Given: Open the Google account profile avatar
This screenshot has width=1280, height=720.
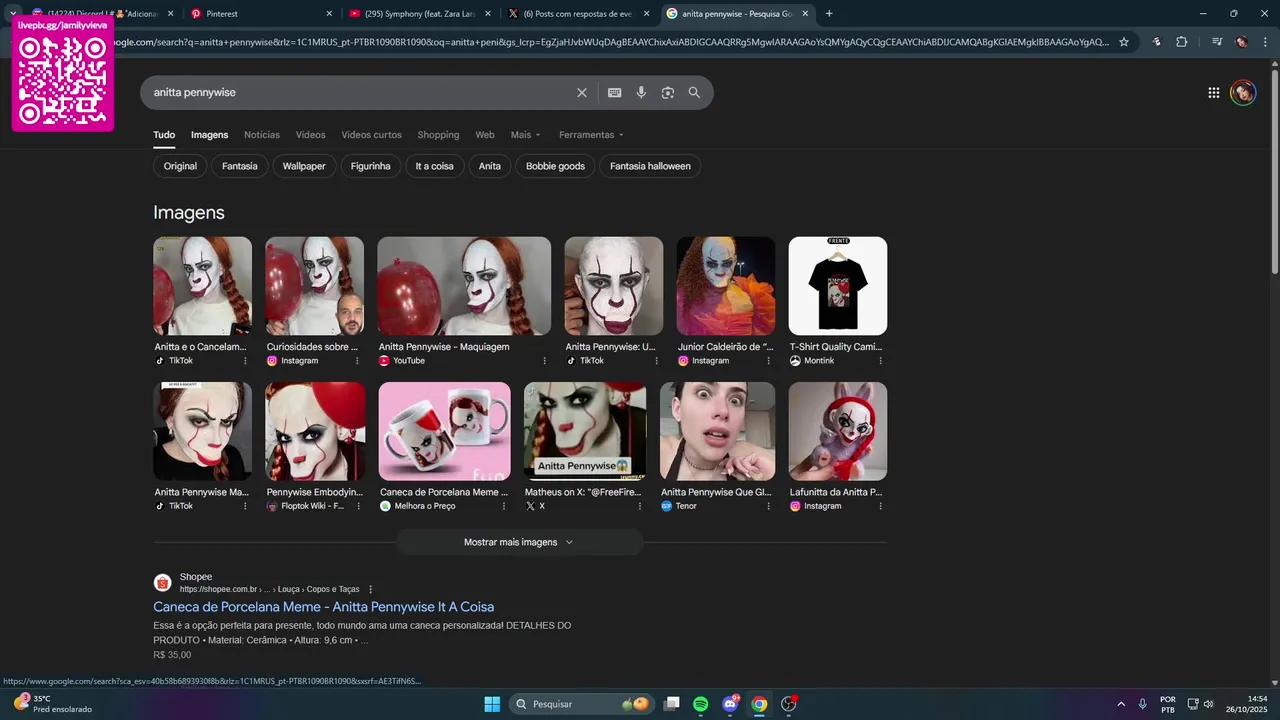Looking at the screenshot, I should coord(1243,92).
